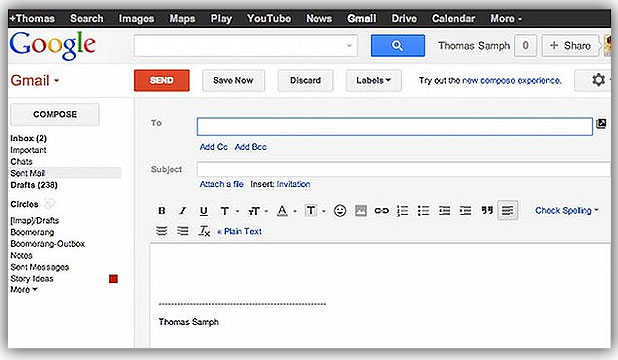Open Sent Messages label

pos(40,267)
